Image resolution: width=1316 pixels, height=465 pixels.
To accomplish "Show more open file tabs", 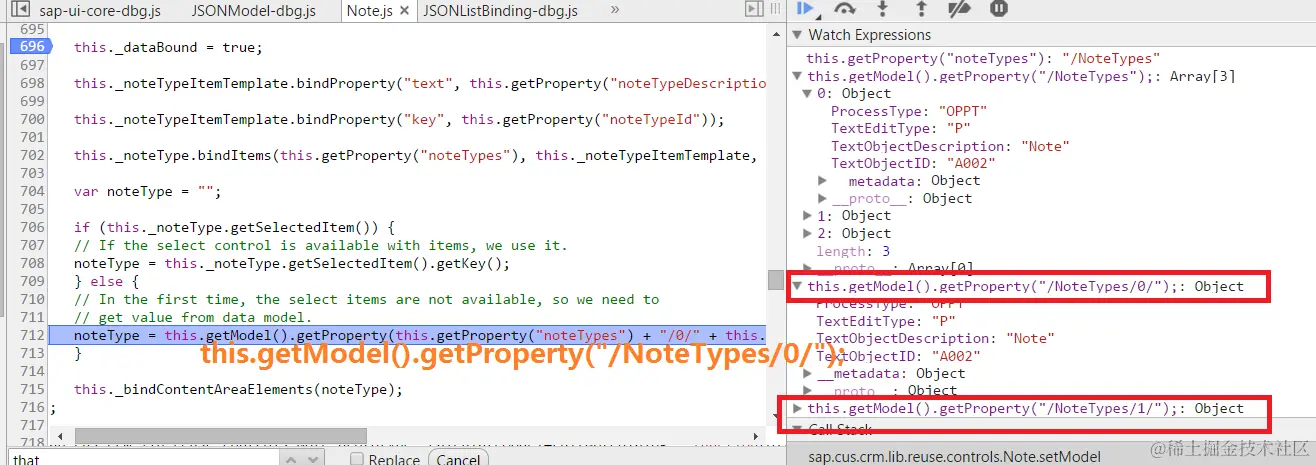I will coord(613,10).
